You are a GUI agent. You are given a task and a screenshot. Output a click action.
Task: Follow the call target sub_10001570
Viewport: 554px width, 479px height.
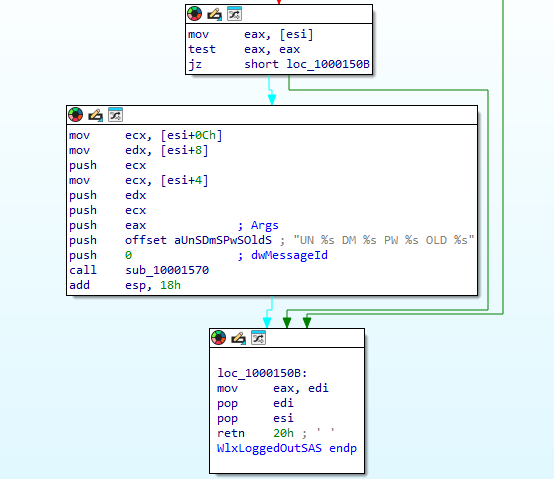[167, 270]
